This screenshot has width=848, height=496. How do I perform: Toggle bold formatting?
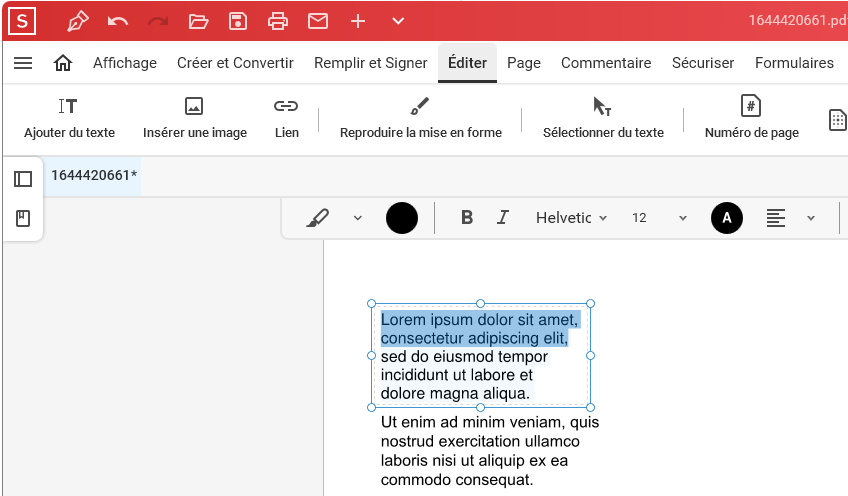coord(467,217)
